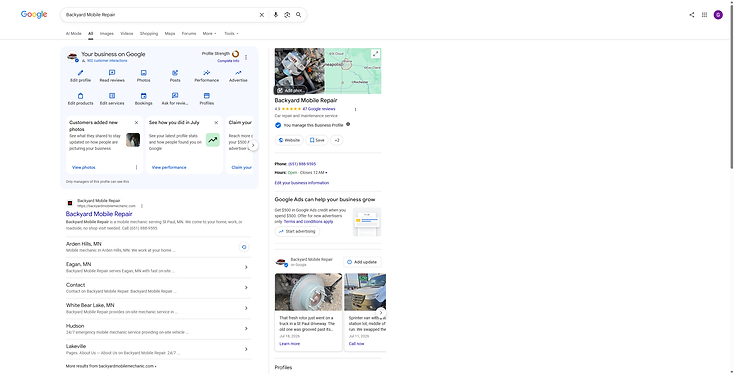
Task: Dismiss the See how you did card
Action: coord(216,123)
